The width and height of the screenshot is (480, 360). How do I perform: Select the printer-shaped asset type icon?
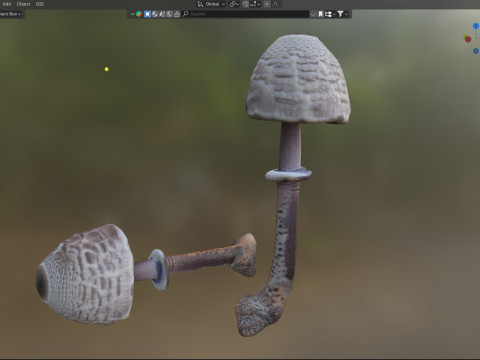[177, 14]
